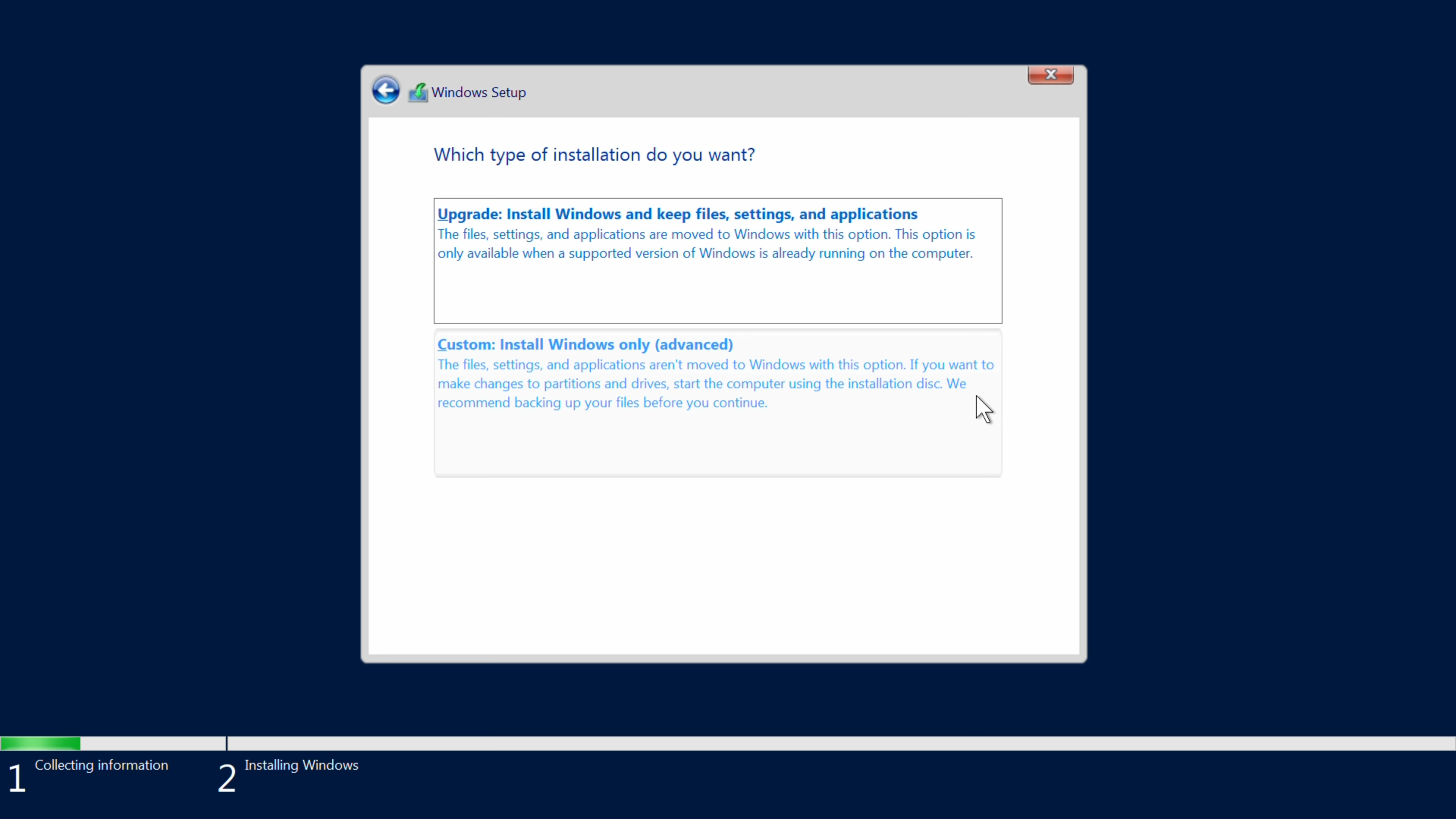Click the Installing Windows step label
Viewport: 1456px width, 819px height.
click(301, 765)
